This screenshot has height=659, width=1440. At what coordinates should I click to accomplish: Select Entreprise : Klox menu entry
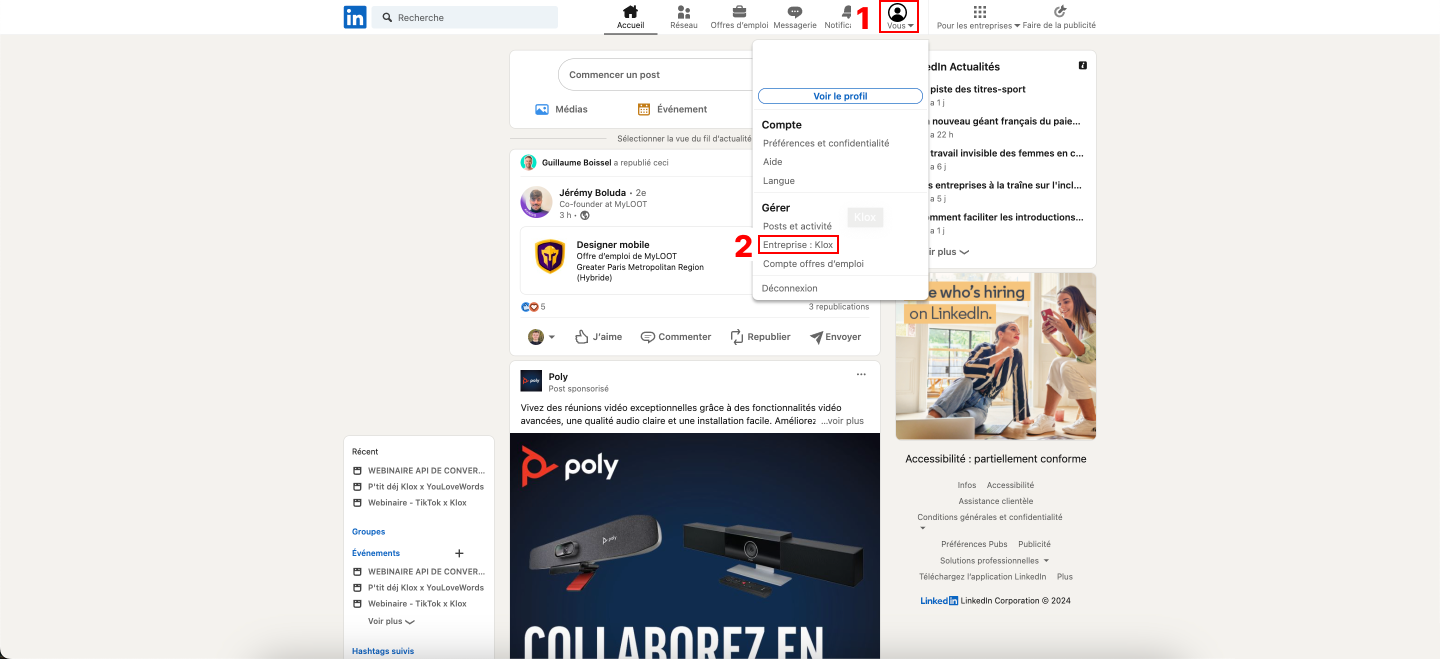[x=798, y=245]
